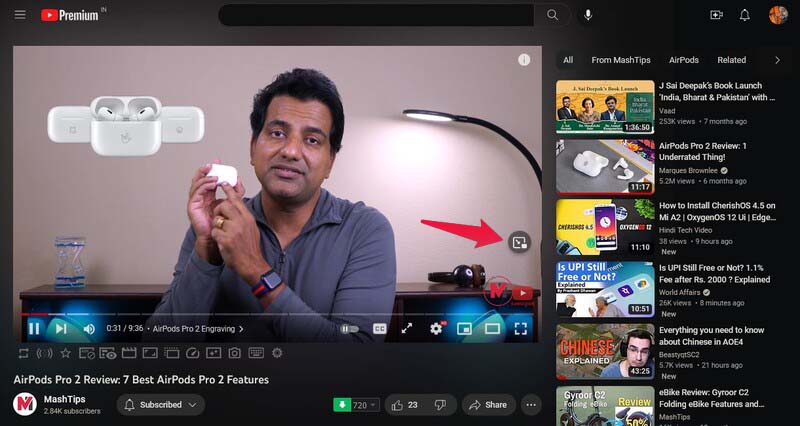The image size is (800, 426).
Task: Take a screenshot with the camera icon
Action: point(235,353)
